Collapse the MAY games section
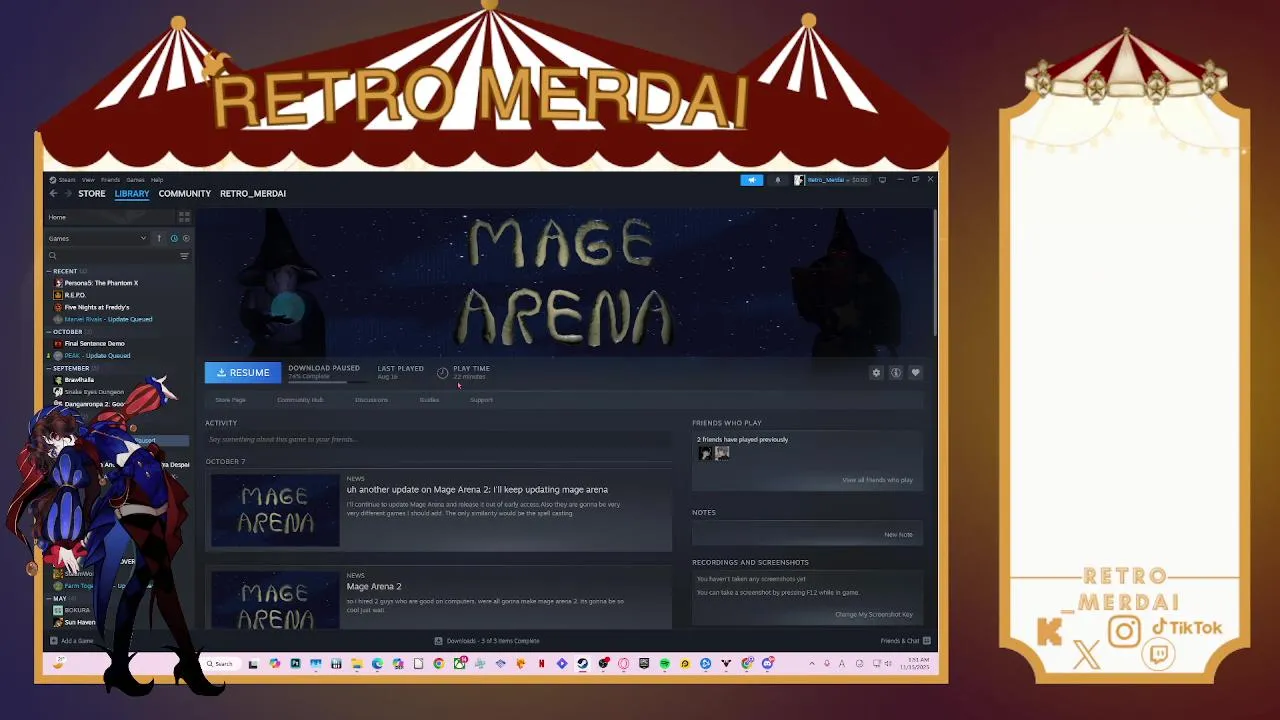1280x720 pixels. 48,598
